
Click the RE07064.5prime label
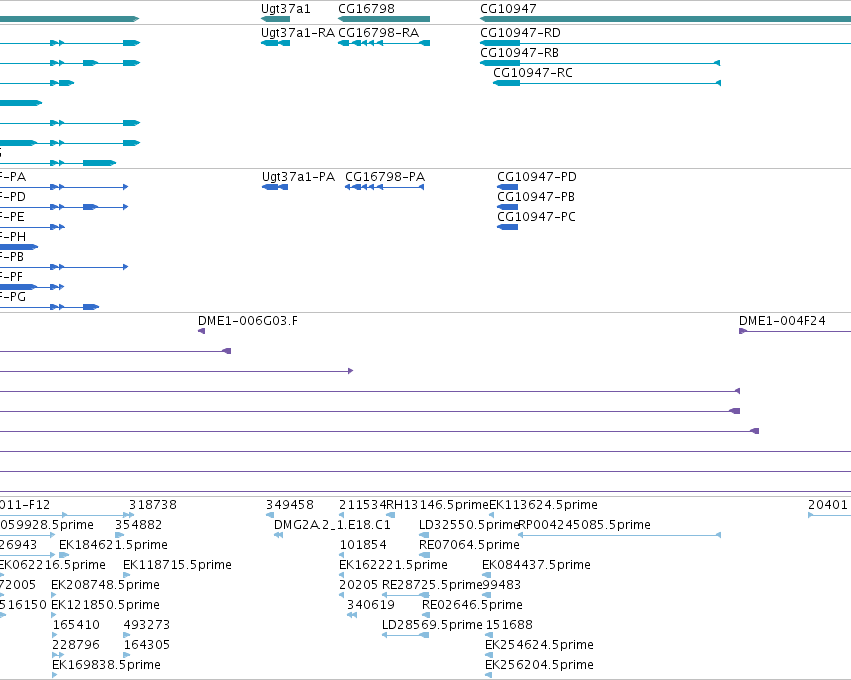pyautogui.click(x=469, y=545)
